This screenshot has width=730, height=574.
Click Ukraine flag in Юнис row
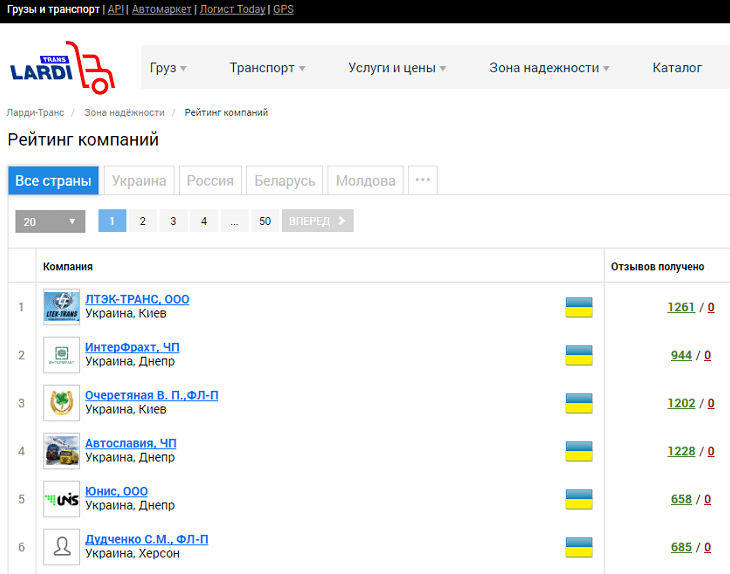[579, 499]
